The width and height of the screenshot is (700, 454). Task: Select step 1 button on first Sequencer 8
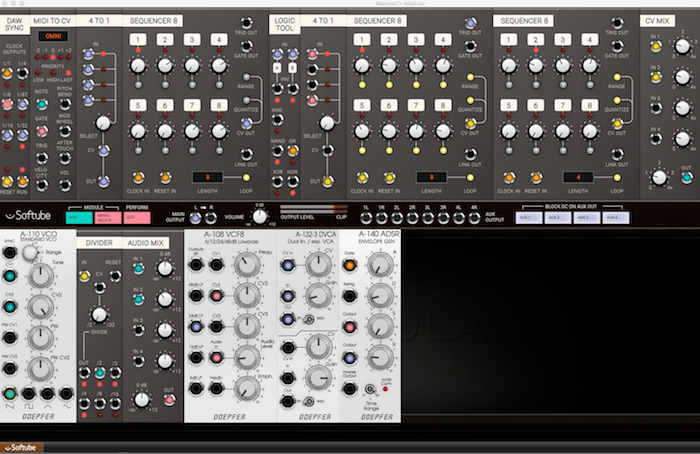(139, 40)
